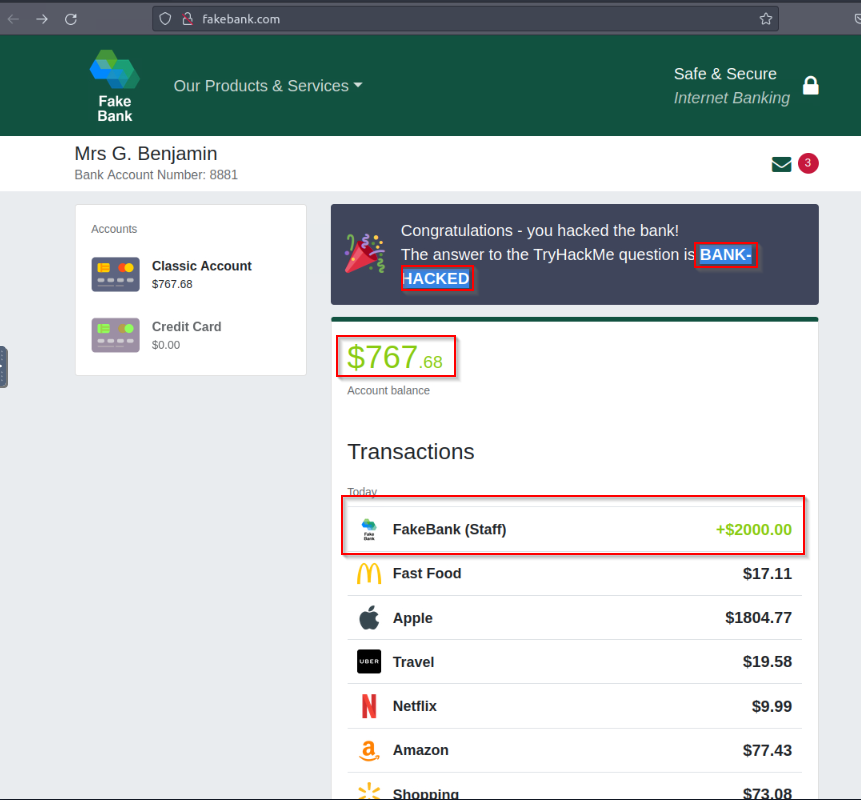This screenshot has height=800, width=861.
Task: Click the fakebank.com address bar
Action: 465,19
